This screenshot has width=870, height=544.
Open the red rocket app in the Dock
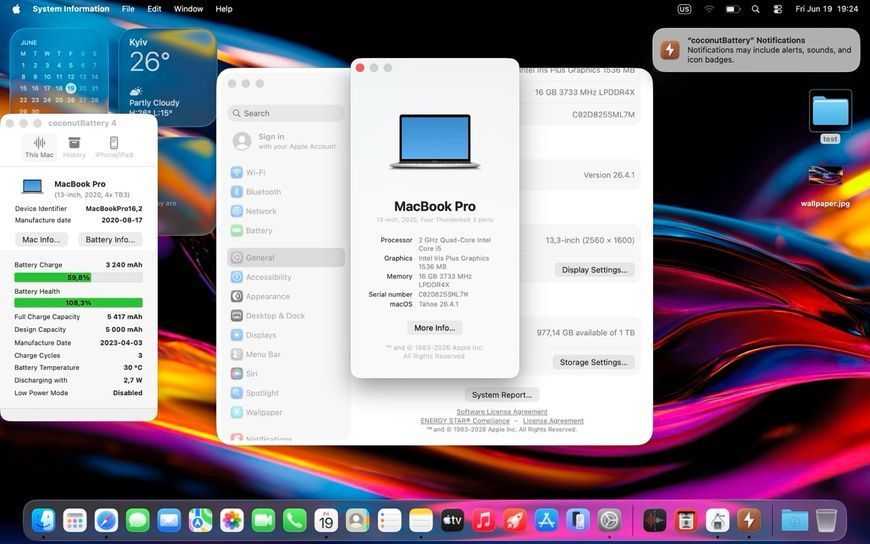(x=515, y=521)
